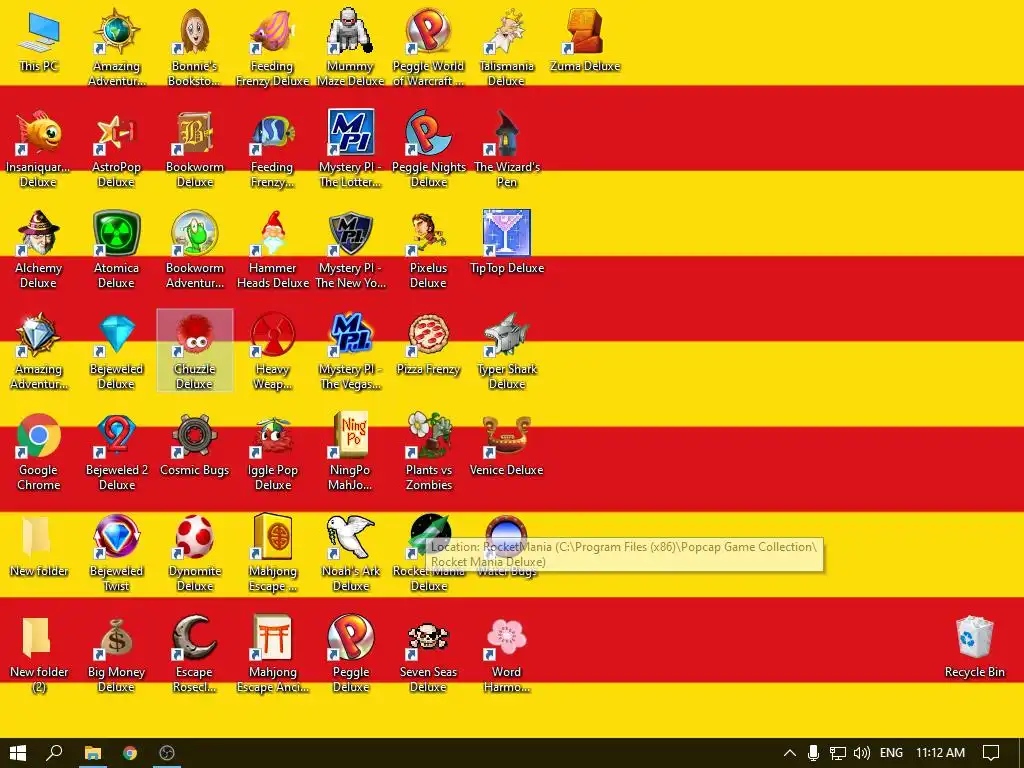This screenshot has width=1024, height=768.
Task: Select the Rocket Mania Deluxe shortcut
Action: tap(428, 553)
